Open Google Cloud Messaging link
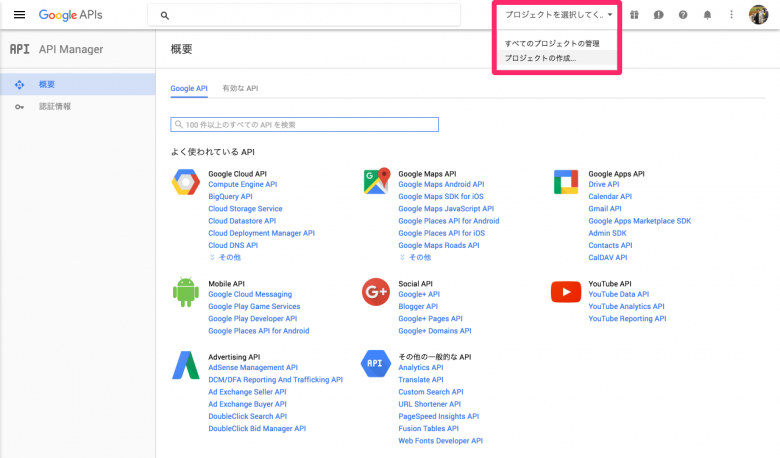Viewport: 780px width, 458px height. (250, 294)
